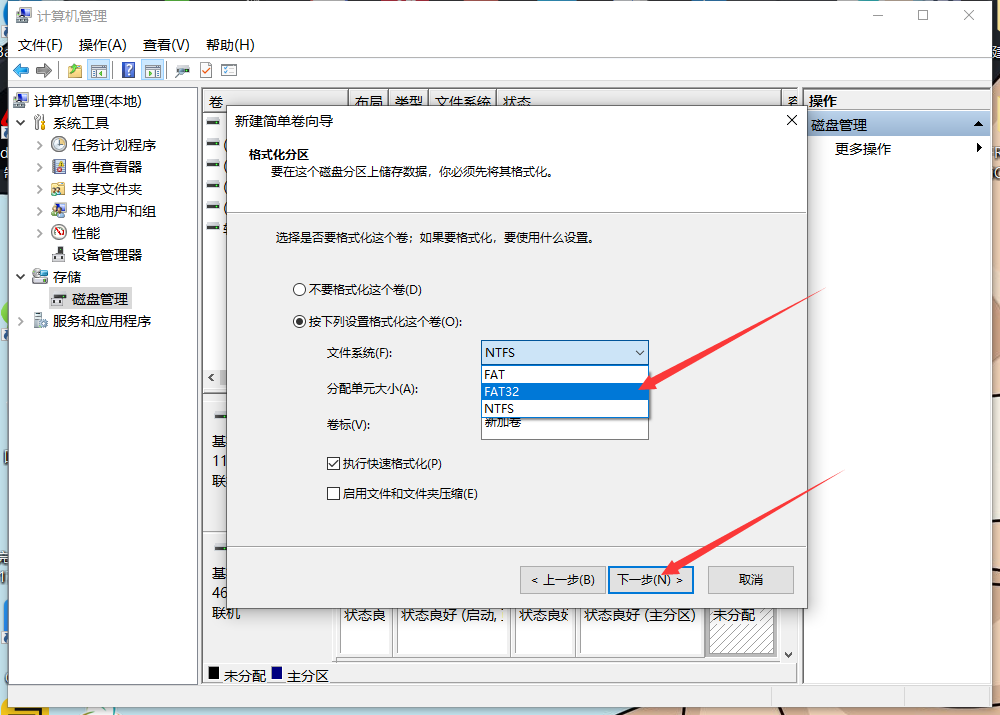Click the 状态良好 (启动 partition block
The image size is (1000, 715).
coord(453,631)
